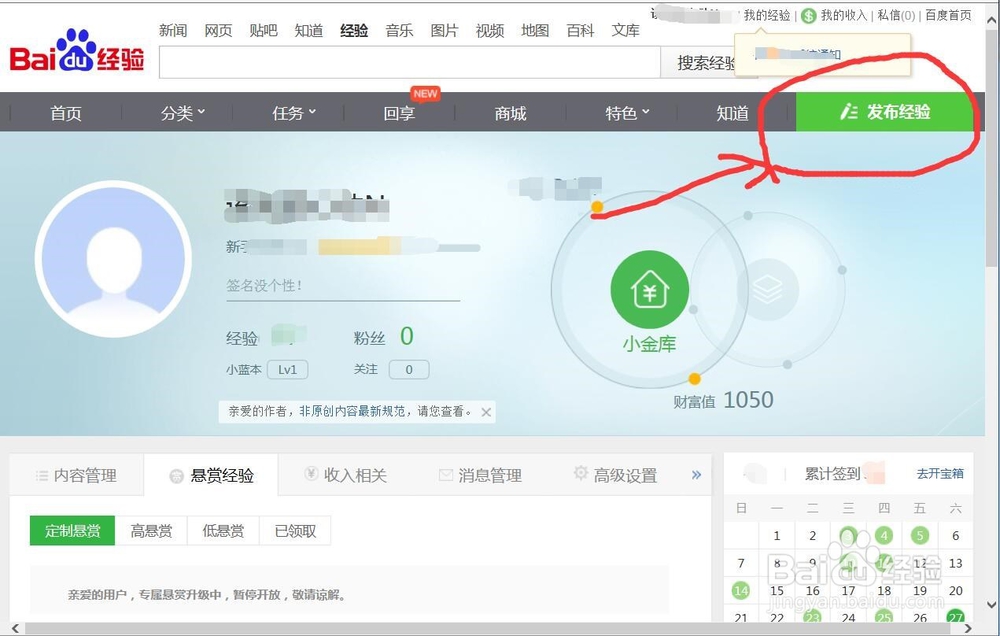The image size is (1000, 636).
Task: Click the user avatar placeholder image
Action: click(113, 258)
